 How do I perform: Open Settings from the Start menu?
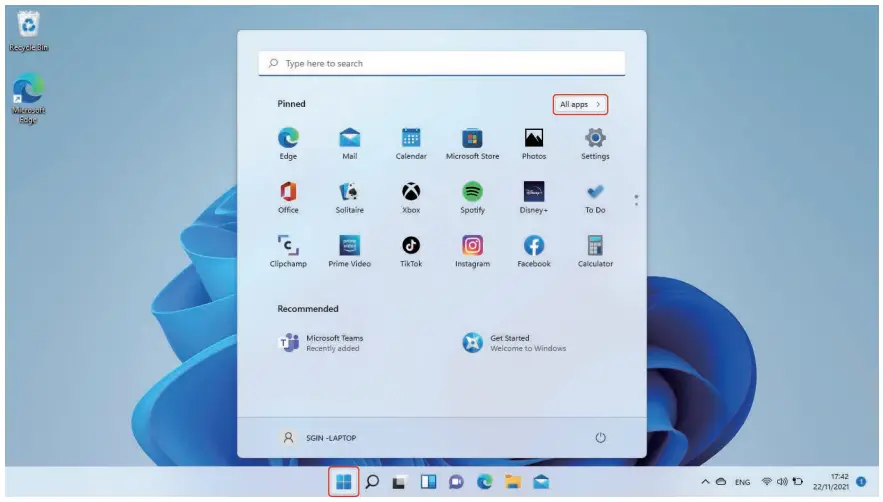(x=595, y=144)
